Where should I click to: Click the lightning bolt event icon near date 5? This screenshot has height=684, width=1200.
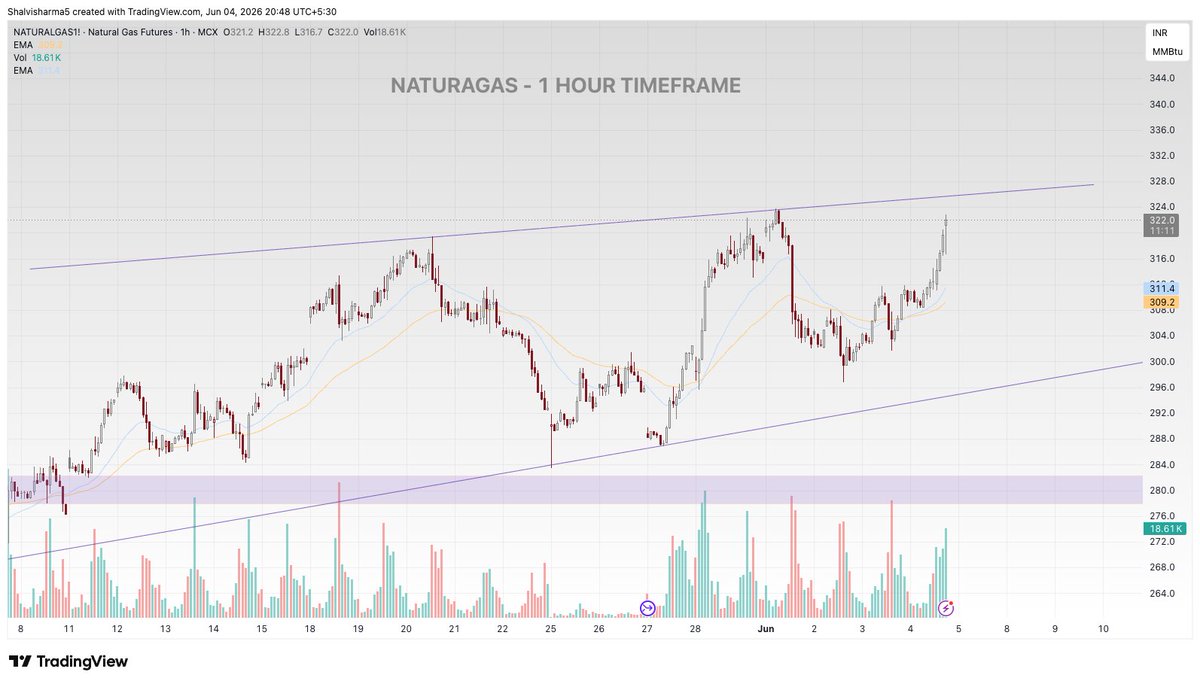point(946,608)
